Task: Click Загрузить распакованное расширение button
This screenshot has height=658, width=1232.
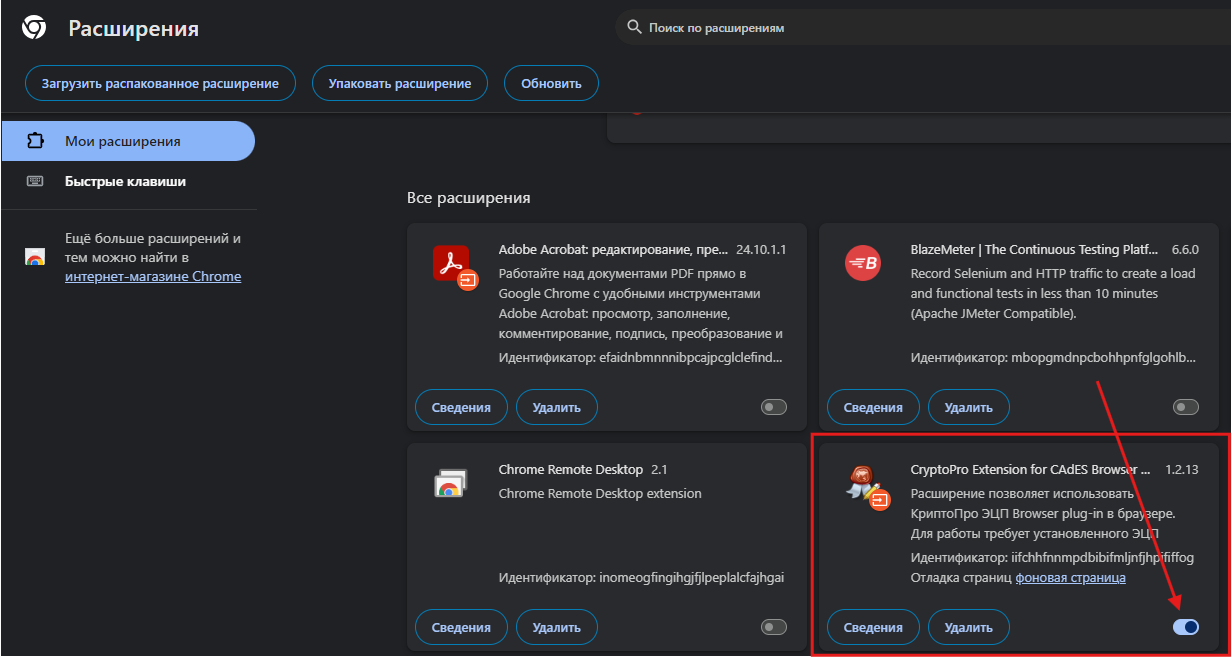Action: click(160, 84)
